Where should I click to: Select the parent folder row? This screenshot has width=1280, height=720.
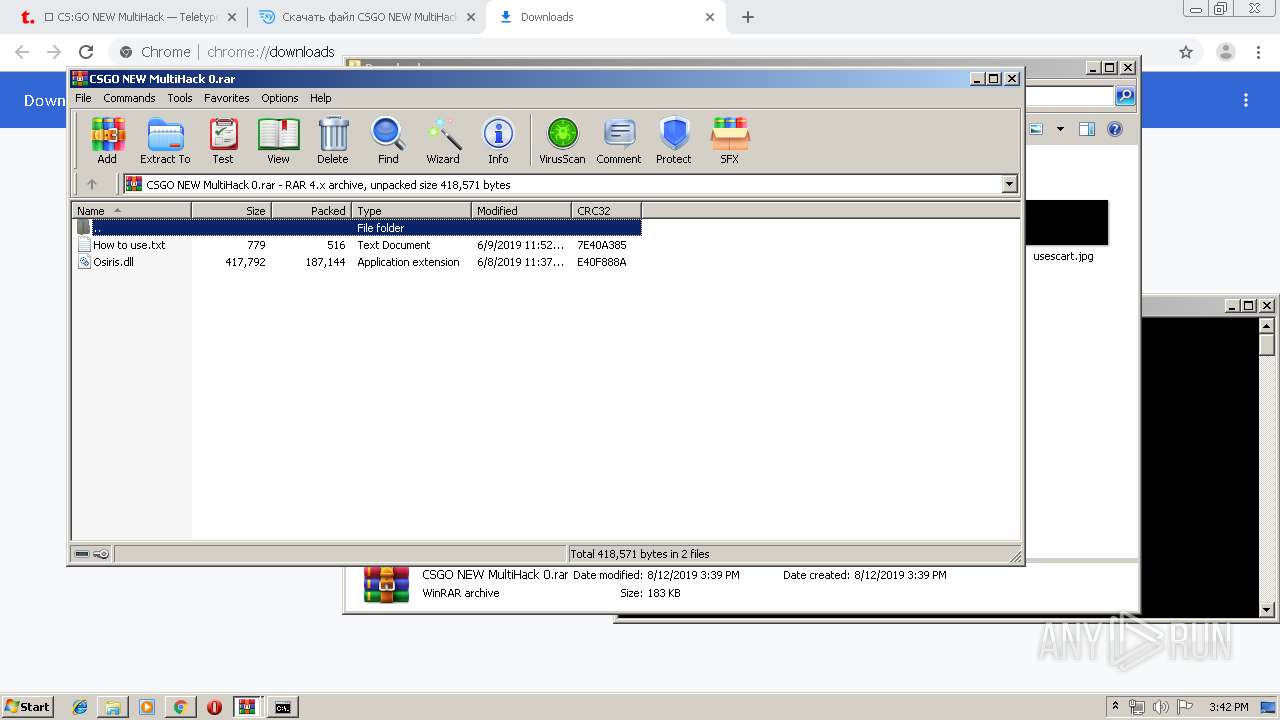click(357, 228)
